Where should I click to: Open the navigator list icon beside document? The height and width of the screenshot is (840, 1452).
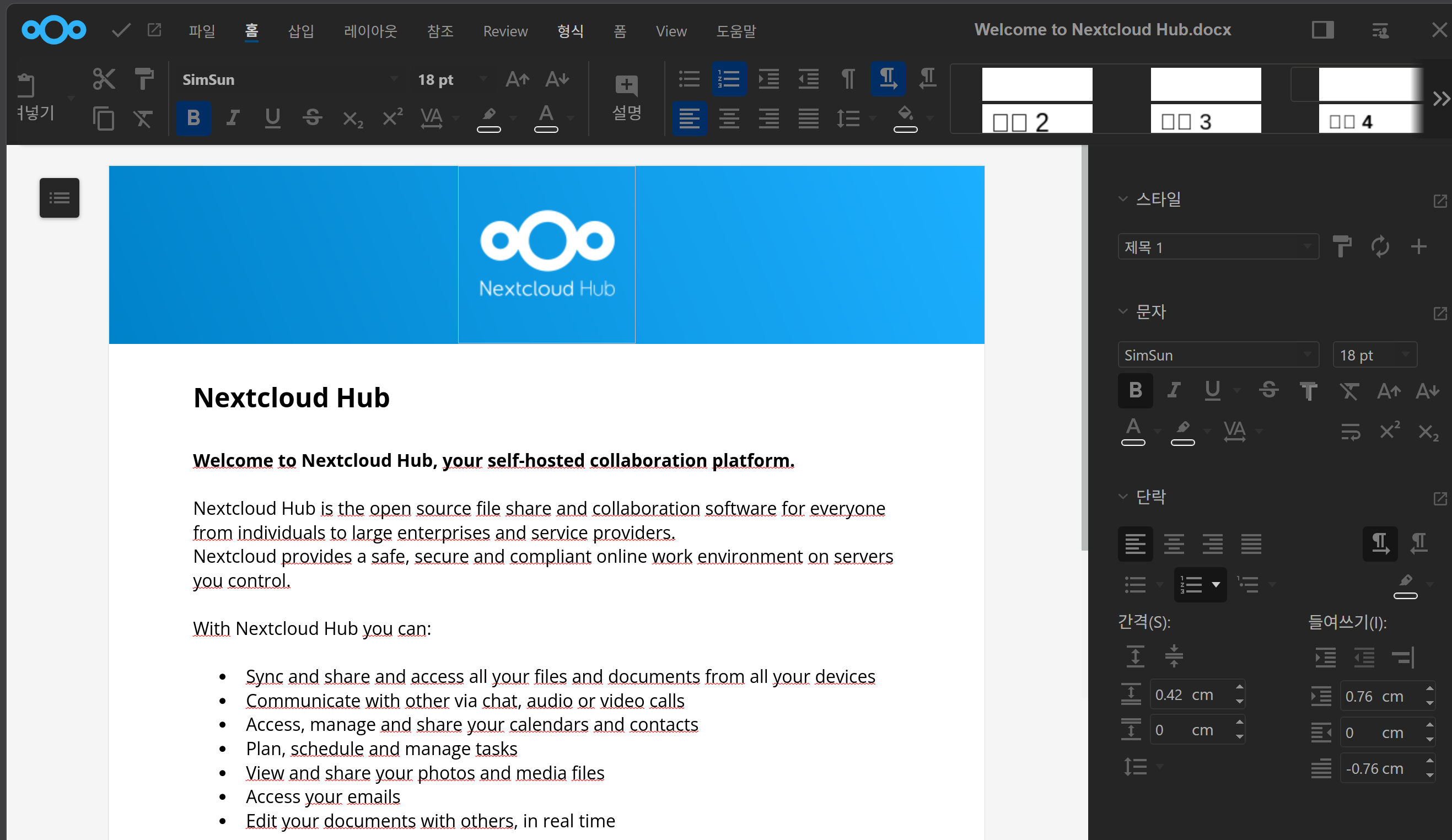60,198
